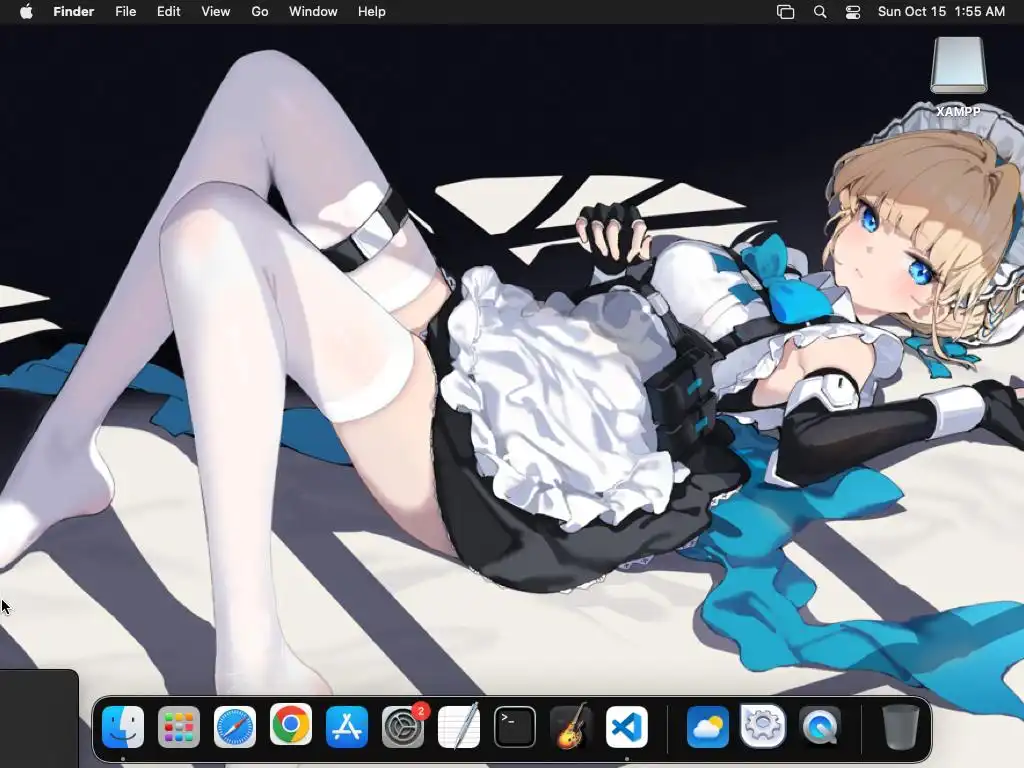Viewport: 1024px width, 768px height.
Task: Open Spotlight search in the menu bar
Action: [x=820, y=12]
